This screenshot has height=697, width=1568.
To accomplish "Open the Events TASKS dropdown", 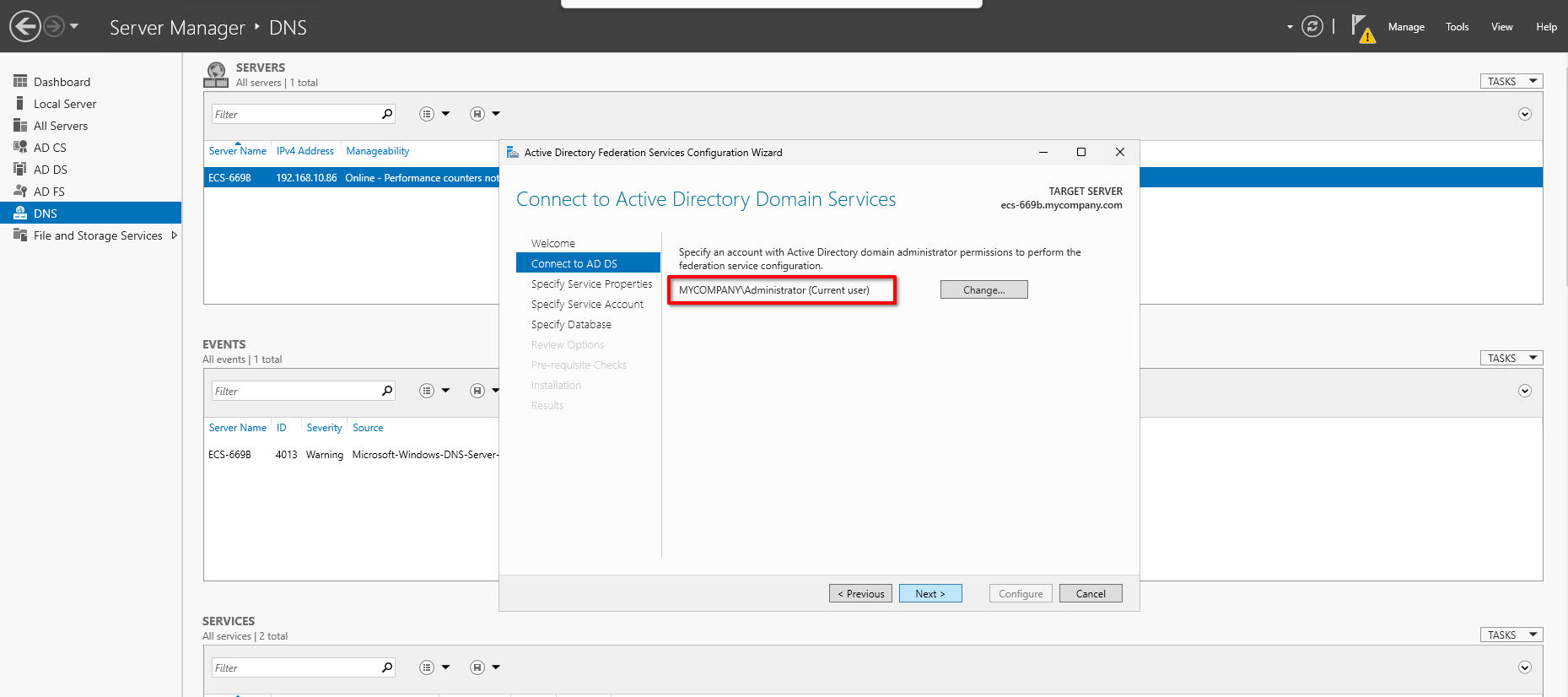I will 1511,359.
